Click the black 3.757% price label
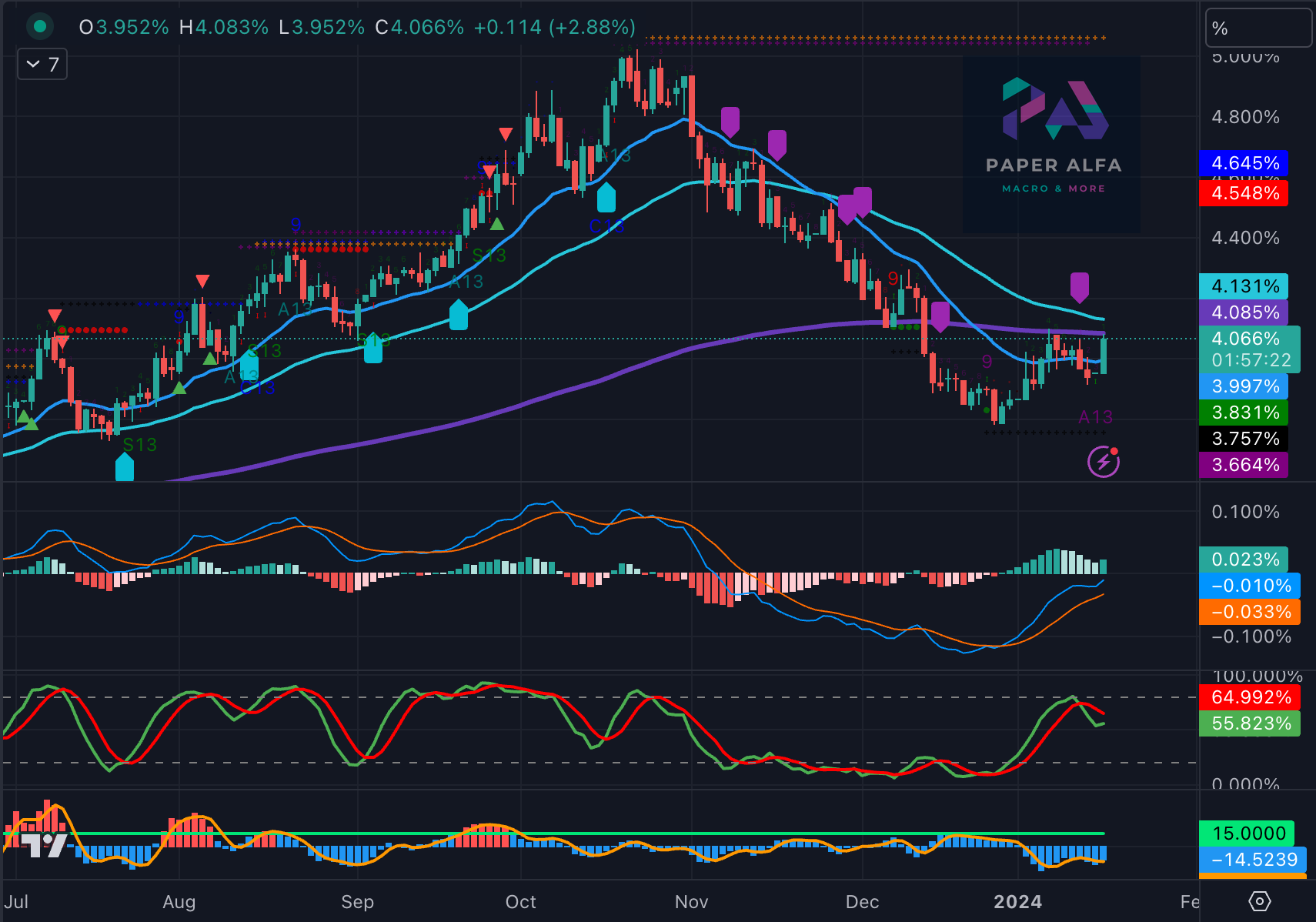The width and height of the screenshot is (1316, 922). tap(1244, 439)
